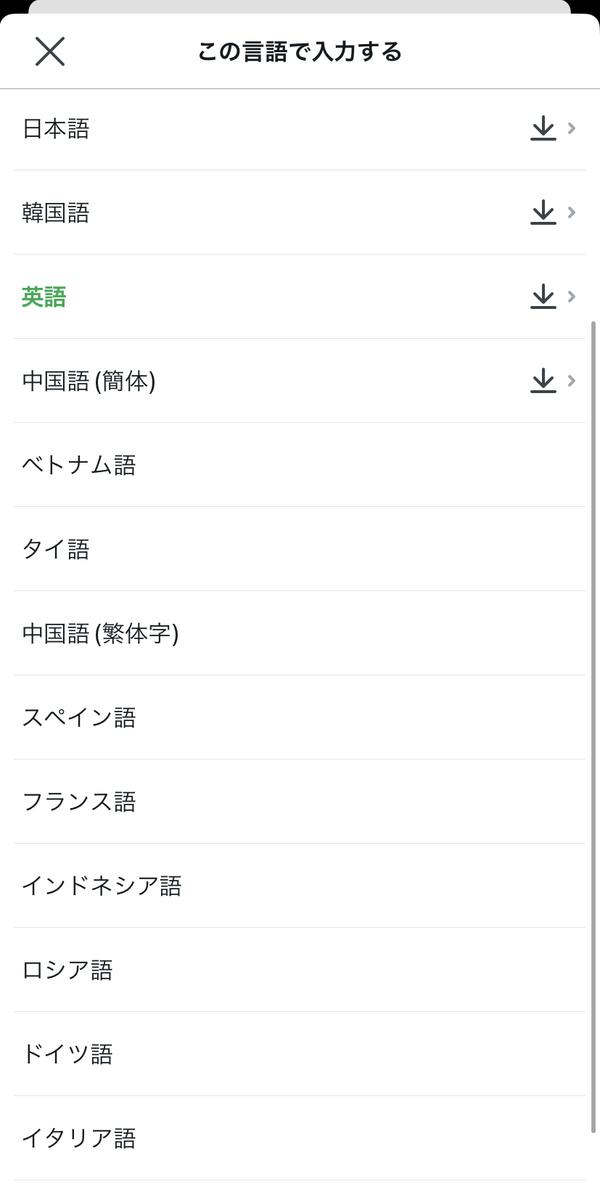Open the chevron next to 英語
The width and height of the screenshot is (600, 1199).
(x=571, y=297)
